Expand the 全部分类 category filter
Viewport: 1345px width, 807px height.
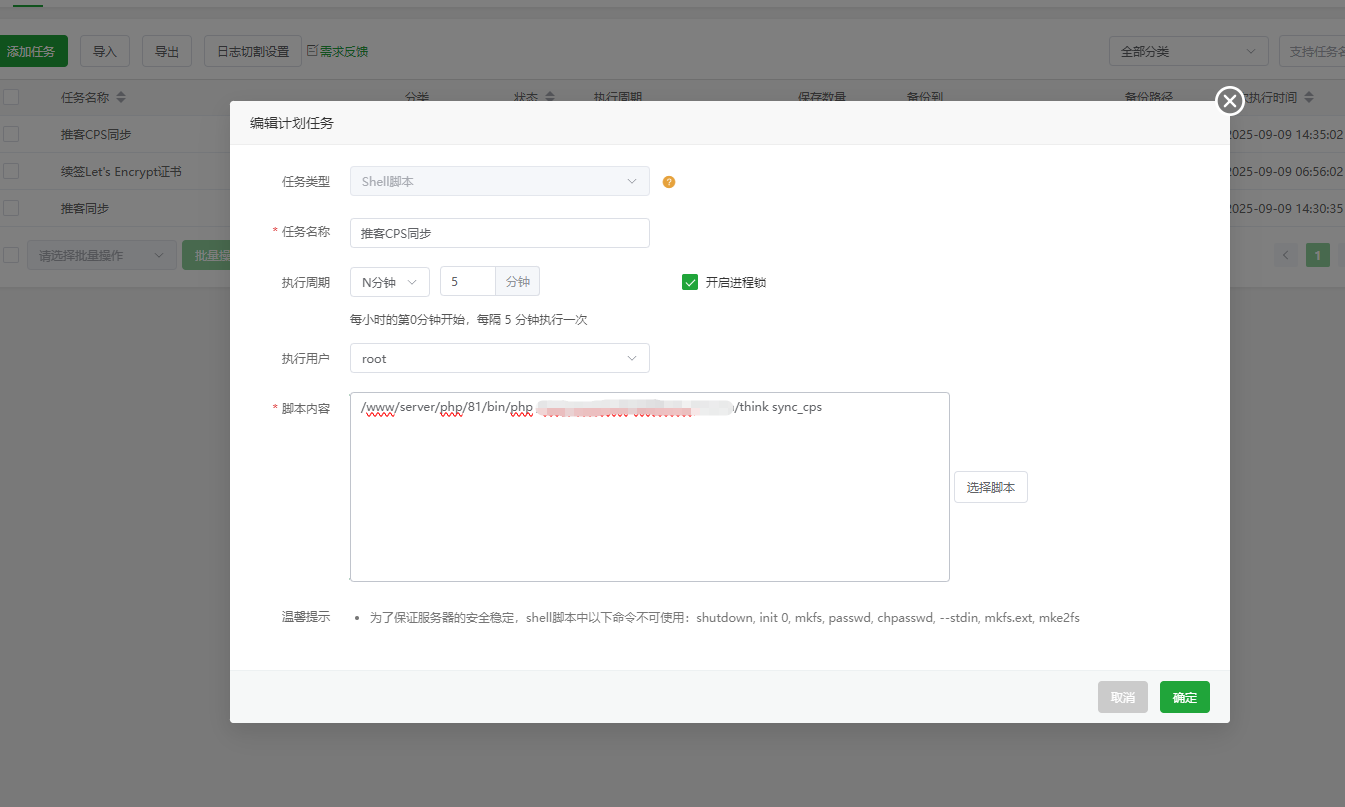coord(1187,51)
